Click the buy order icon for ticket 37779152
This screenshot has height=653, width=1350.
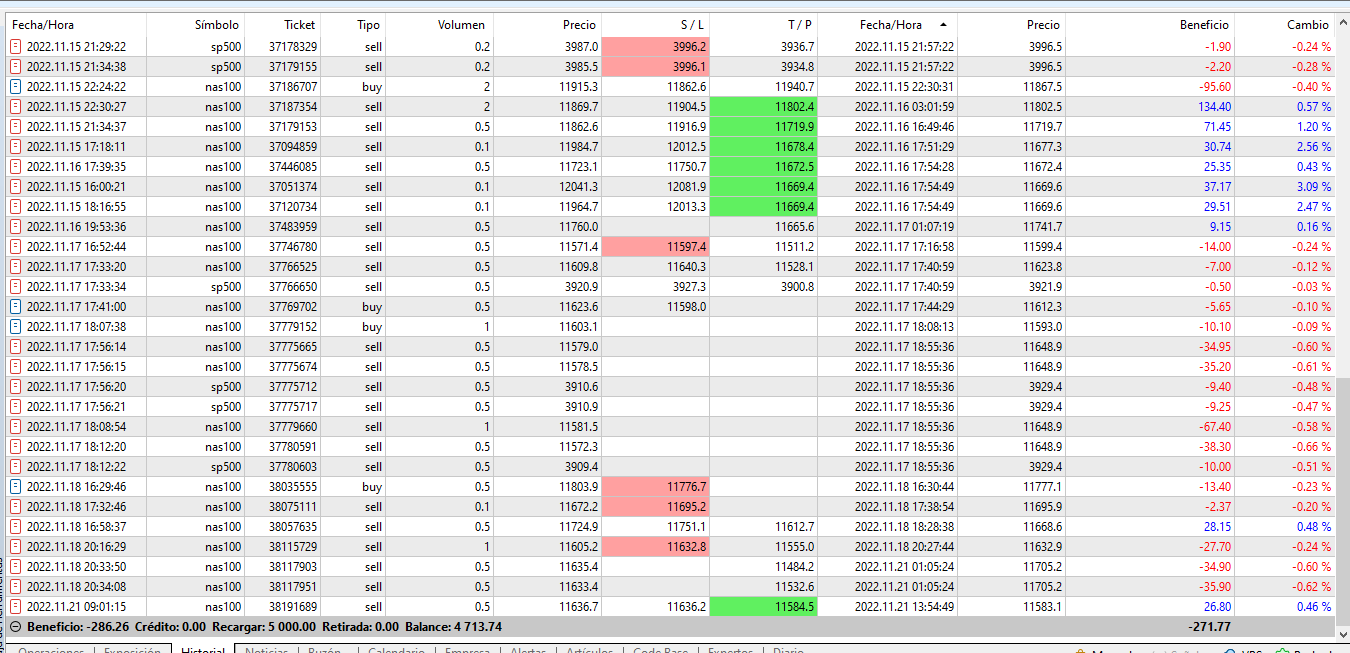[15, 327]
